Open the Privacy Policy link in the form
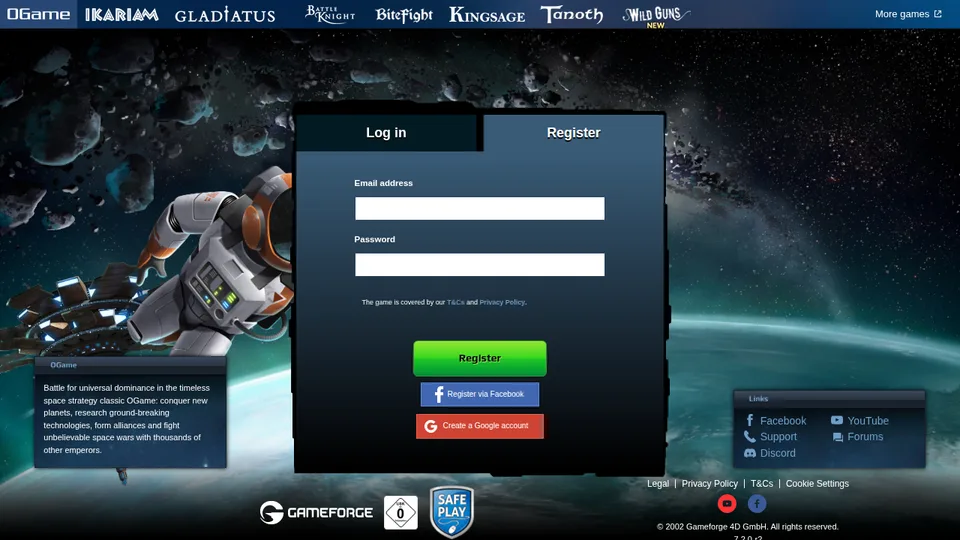Image resolution: width=960 pixels, height=540 pixels. click(502, 302)
